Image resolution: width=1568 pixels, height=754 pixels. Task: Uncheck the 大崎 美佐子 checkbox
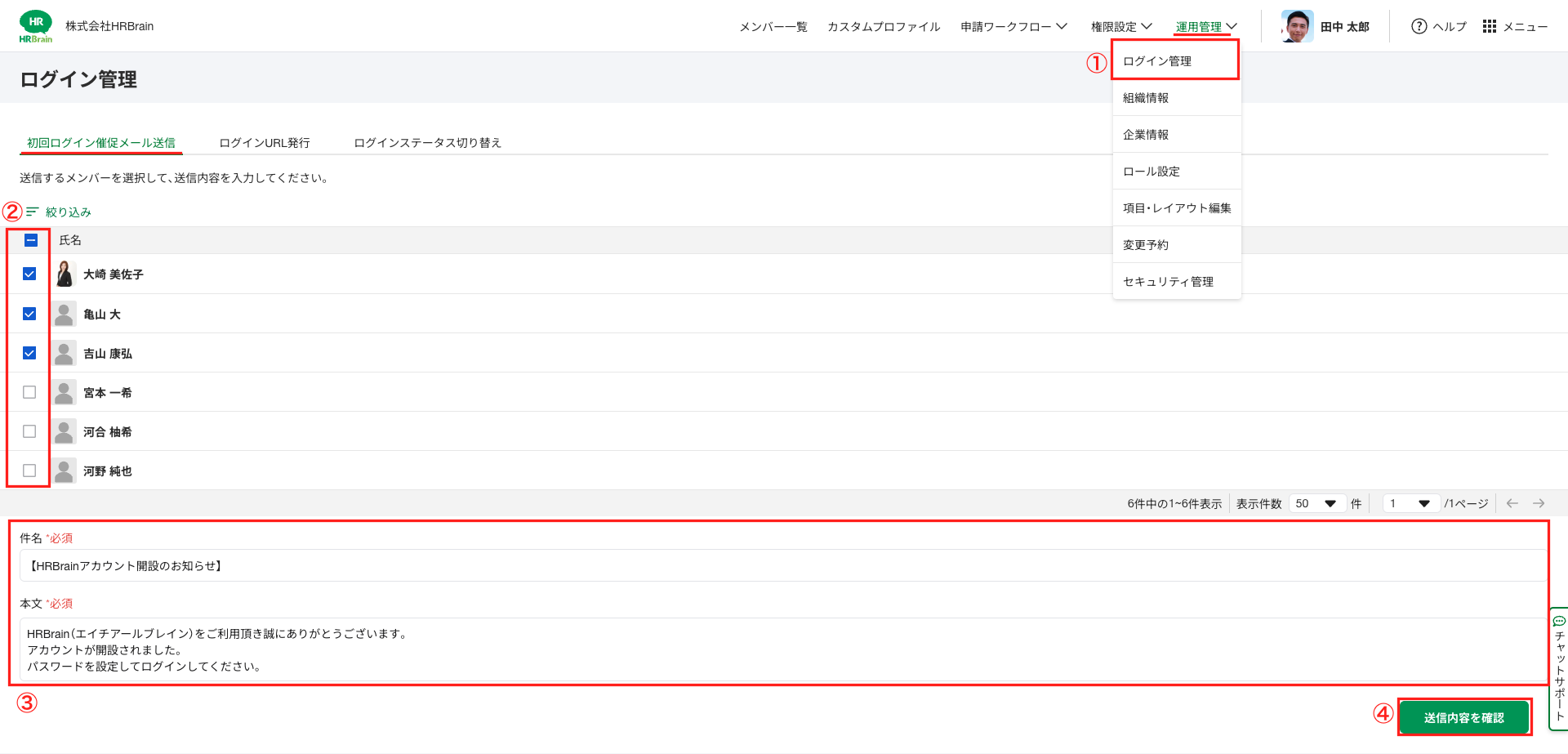[x=29, y=274]
